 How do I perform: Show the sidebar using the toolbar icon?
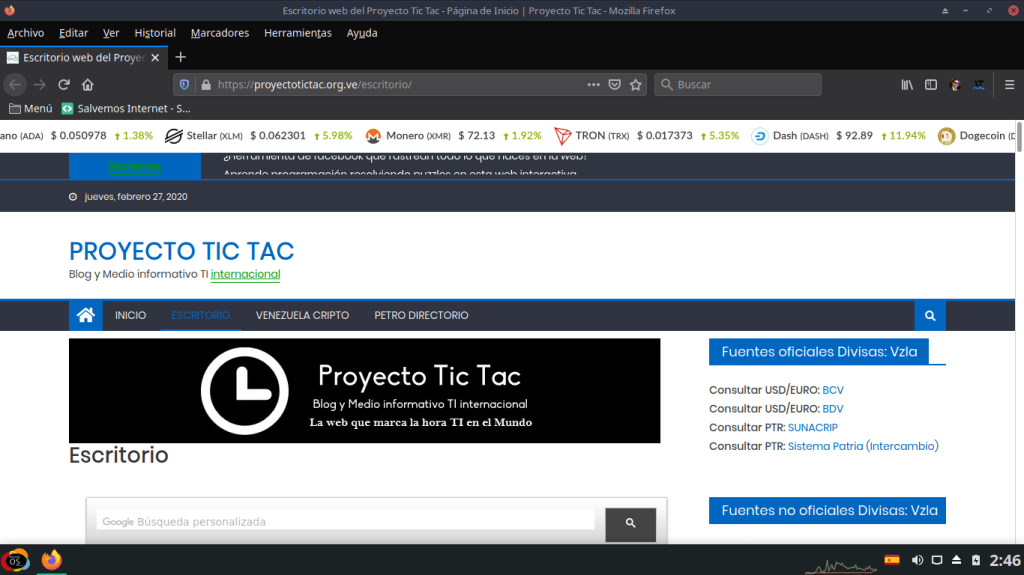931,85
